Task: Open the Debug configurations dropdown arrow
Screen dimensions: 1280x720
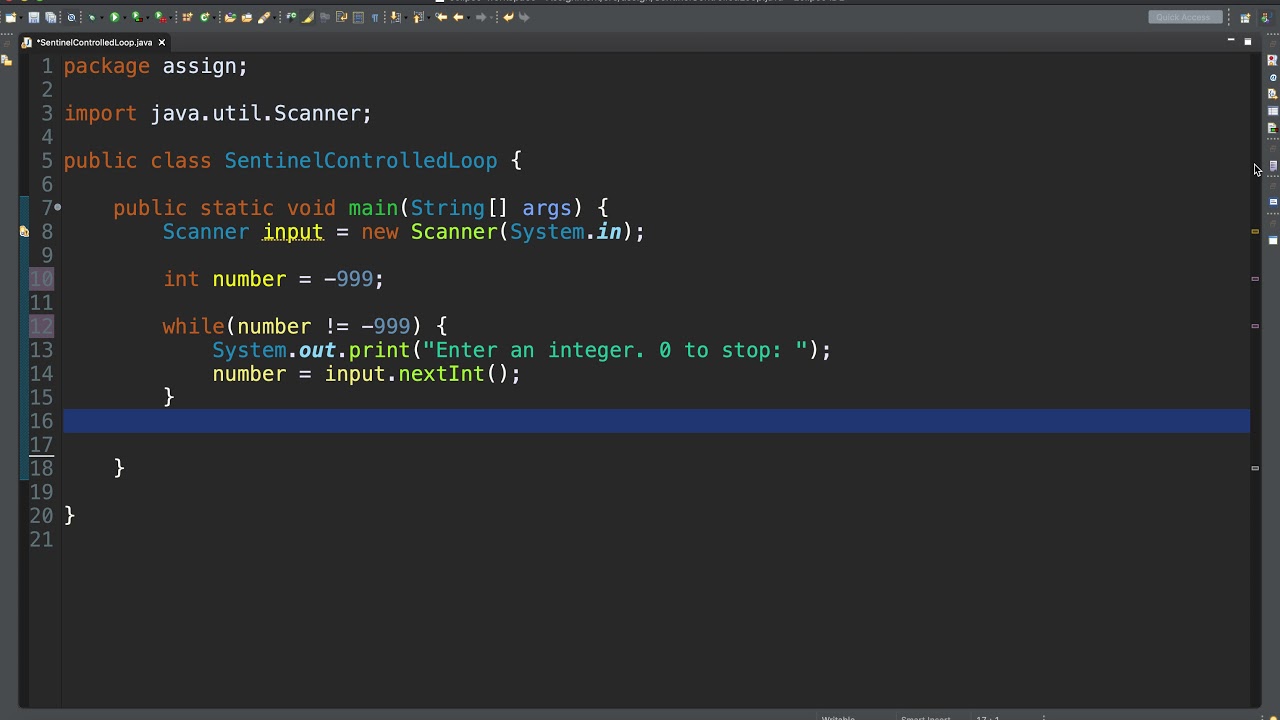Action: point(101,18)
